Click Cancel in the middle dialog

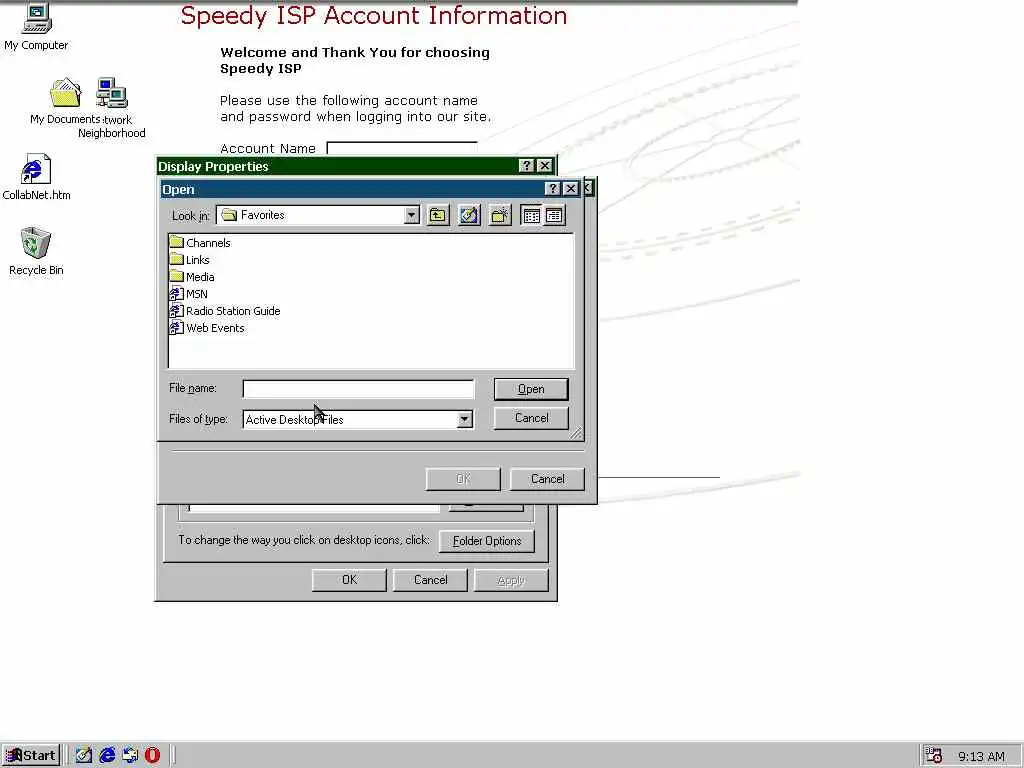(x=547, y=479)
